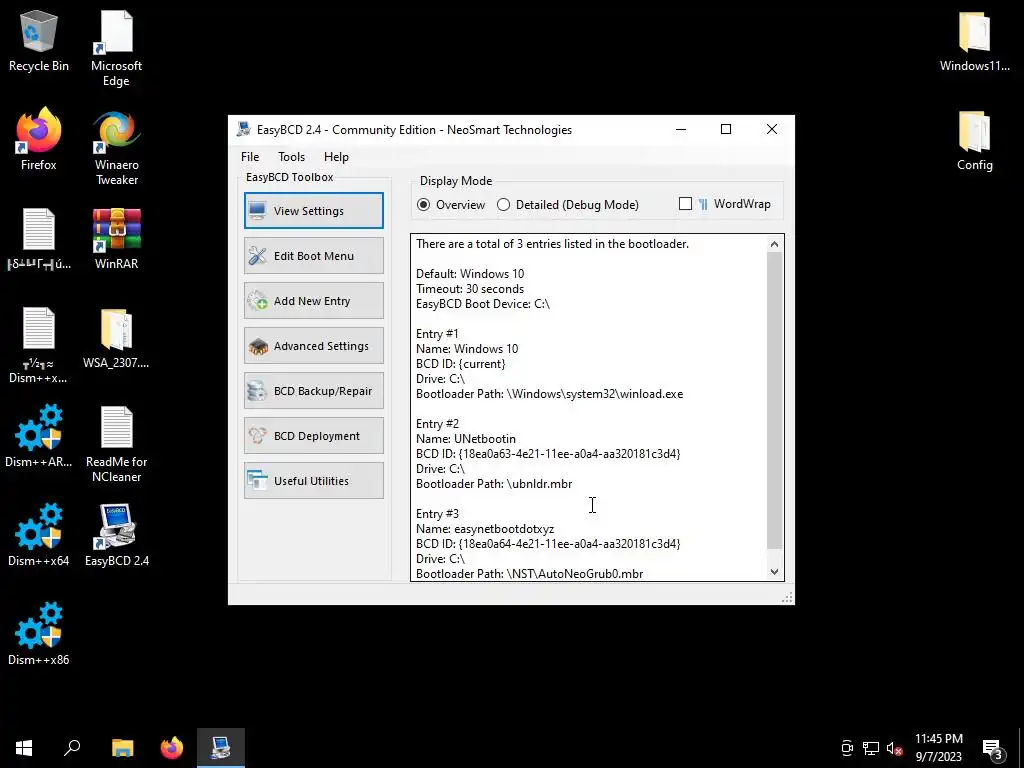Open notification center icon

993,748
